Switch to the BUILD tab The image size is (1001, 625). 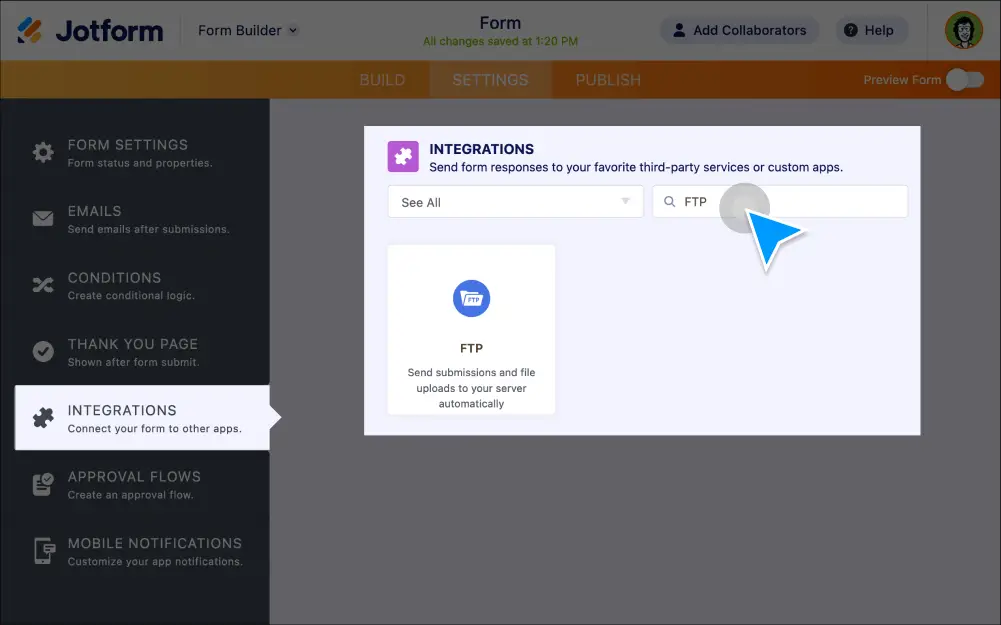point(383,80)
